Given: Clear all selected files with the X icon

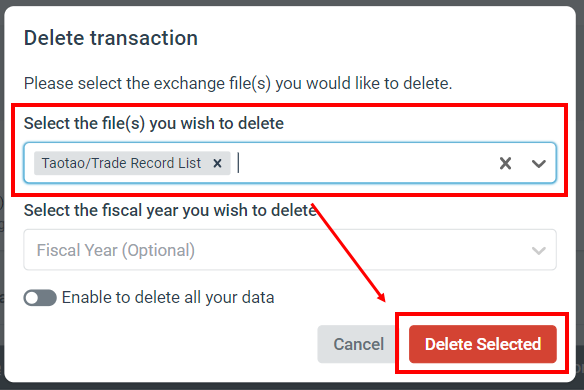Looking at the screenshot, I should [x=505, y=163].
